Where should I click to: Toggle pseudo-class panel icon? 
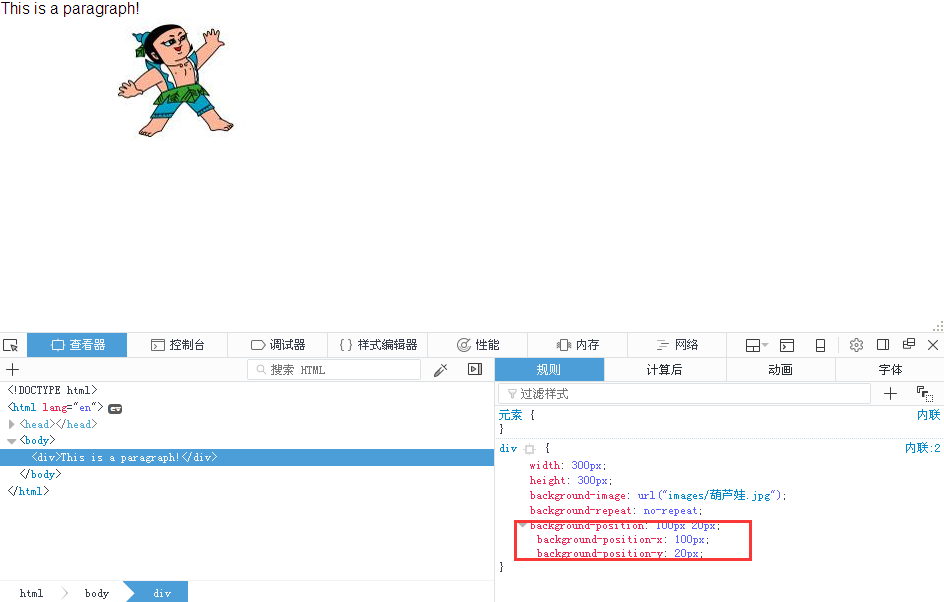(925, 394)
